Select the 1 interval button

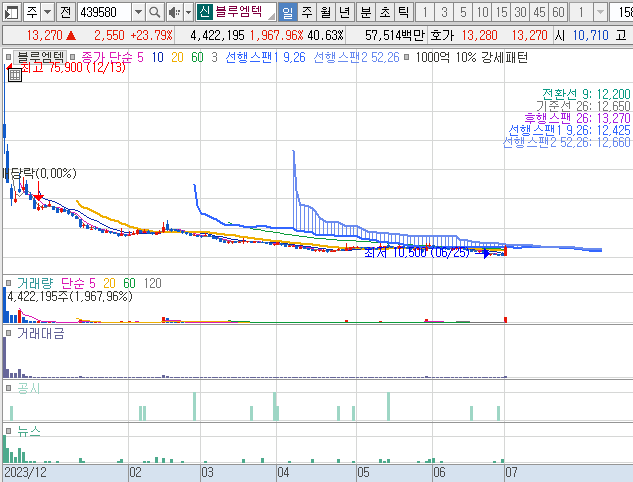[x=425, y=13]
